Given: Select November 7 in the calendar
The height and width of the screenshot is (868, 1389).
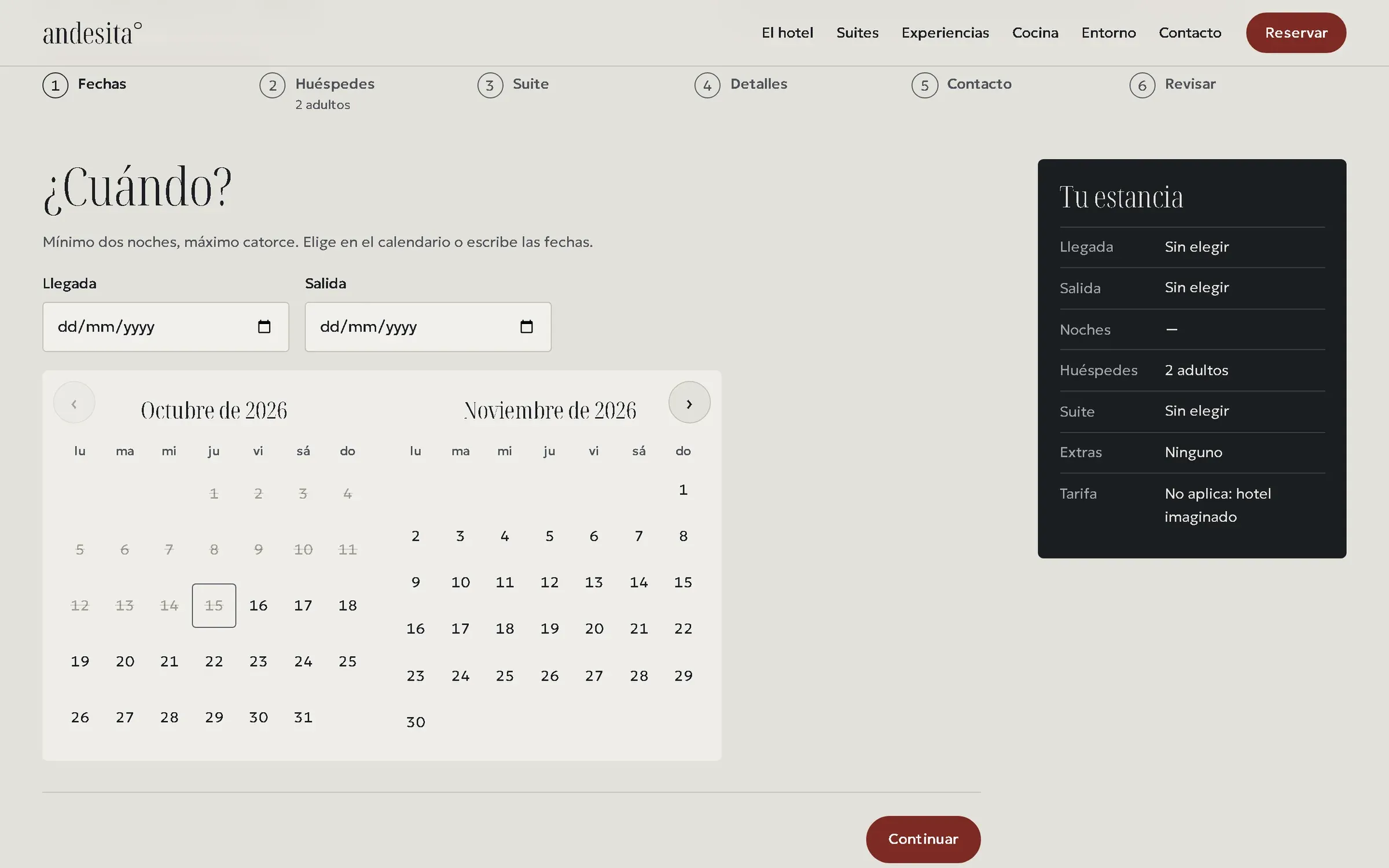Looking at the screenshot, I should [638, 536].
